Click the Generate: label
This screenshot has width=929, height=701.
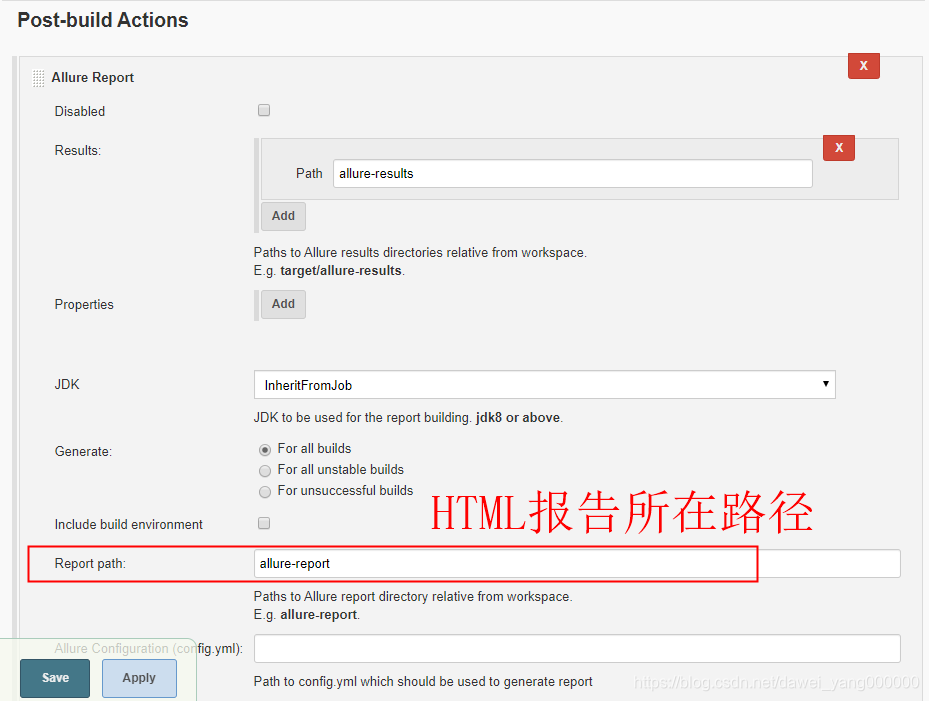point(83,452)
